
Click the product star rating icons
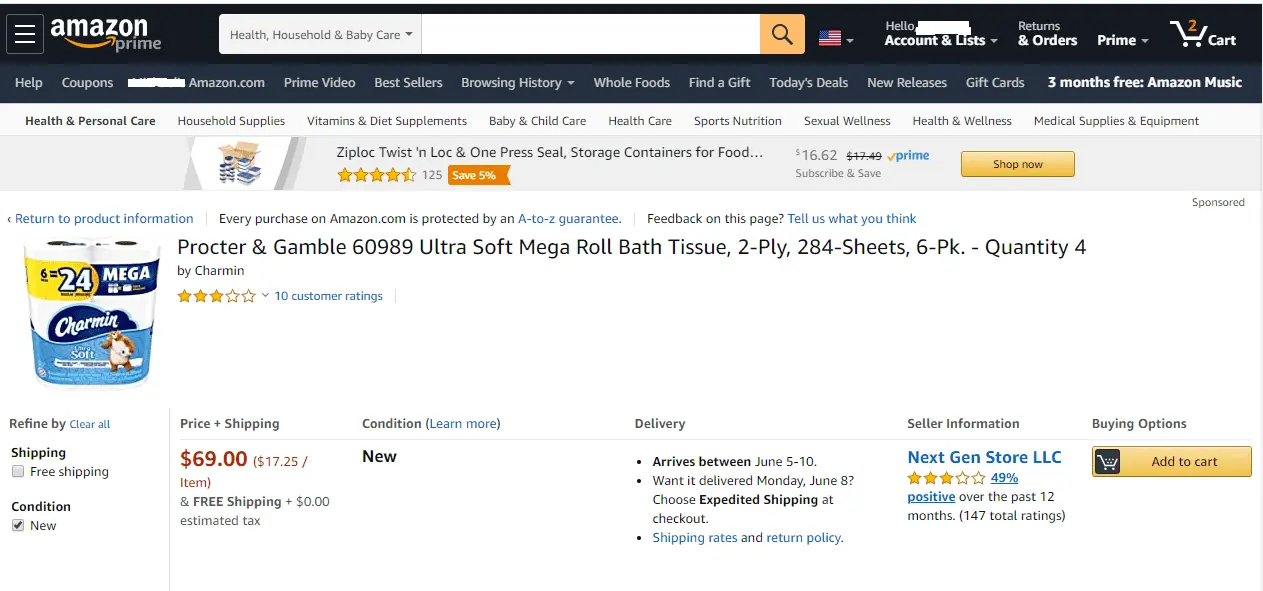(216, 296)
